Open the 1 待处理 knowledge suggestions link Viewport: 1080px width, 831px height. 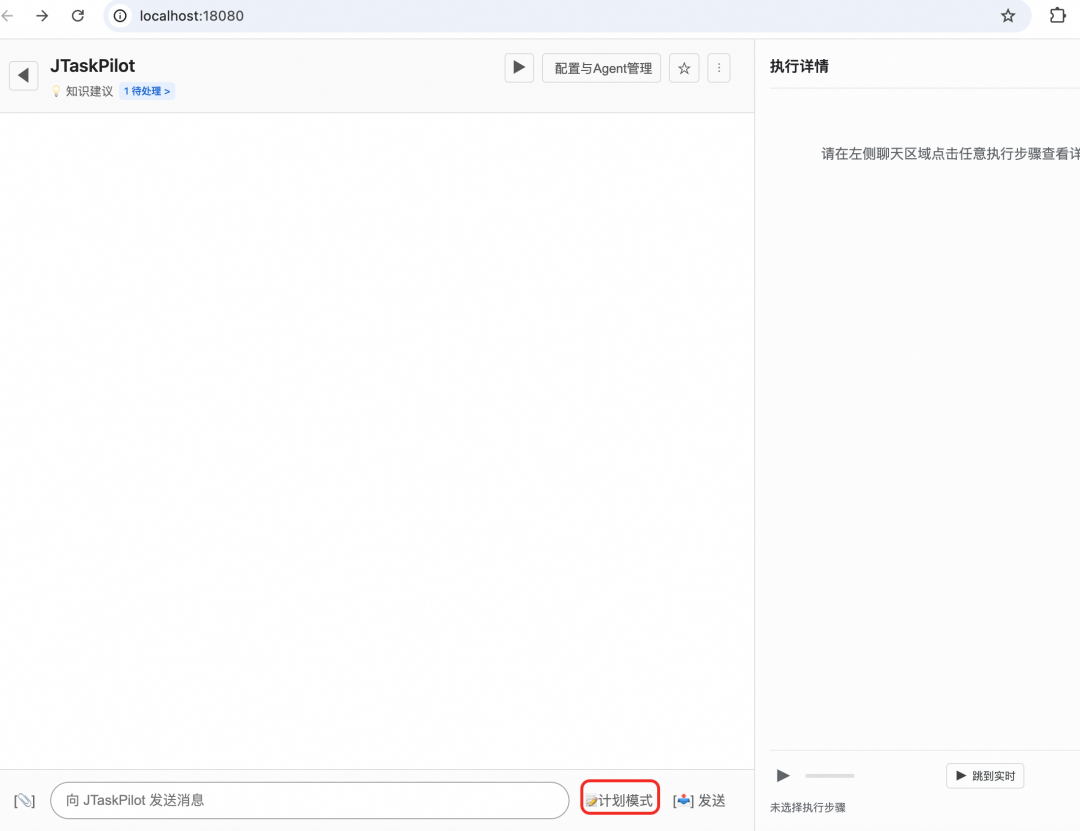pyautogui.click(x=147, y=91)
